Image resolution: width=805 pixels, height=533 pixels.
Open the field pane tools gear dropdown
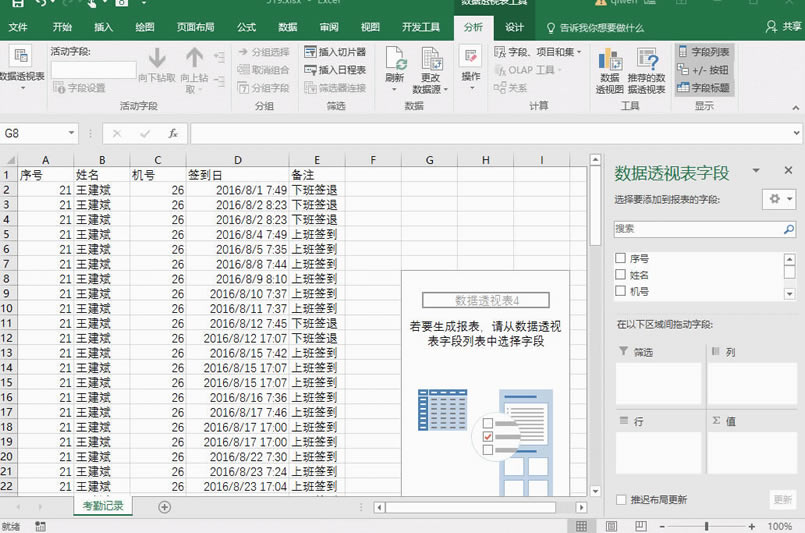(779, 199)
